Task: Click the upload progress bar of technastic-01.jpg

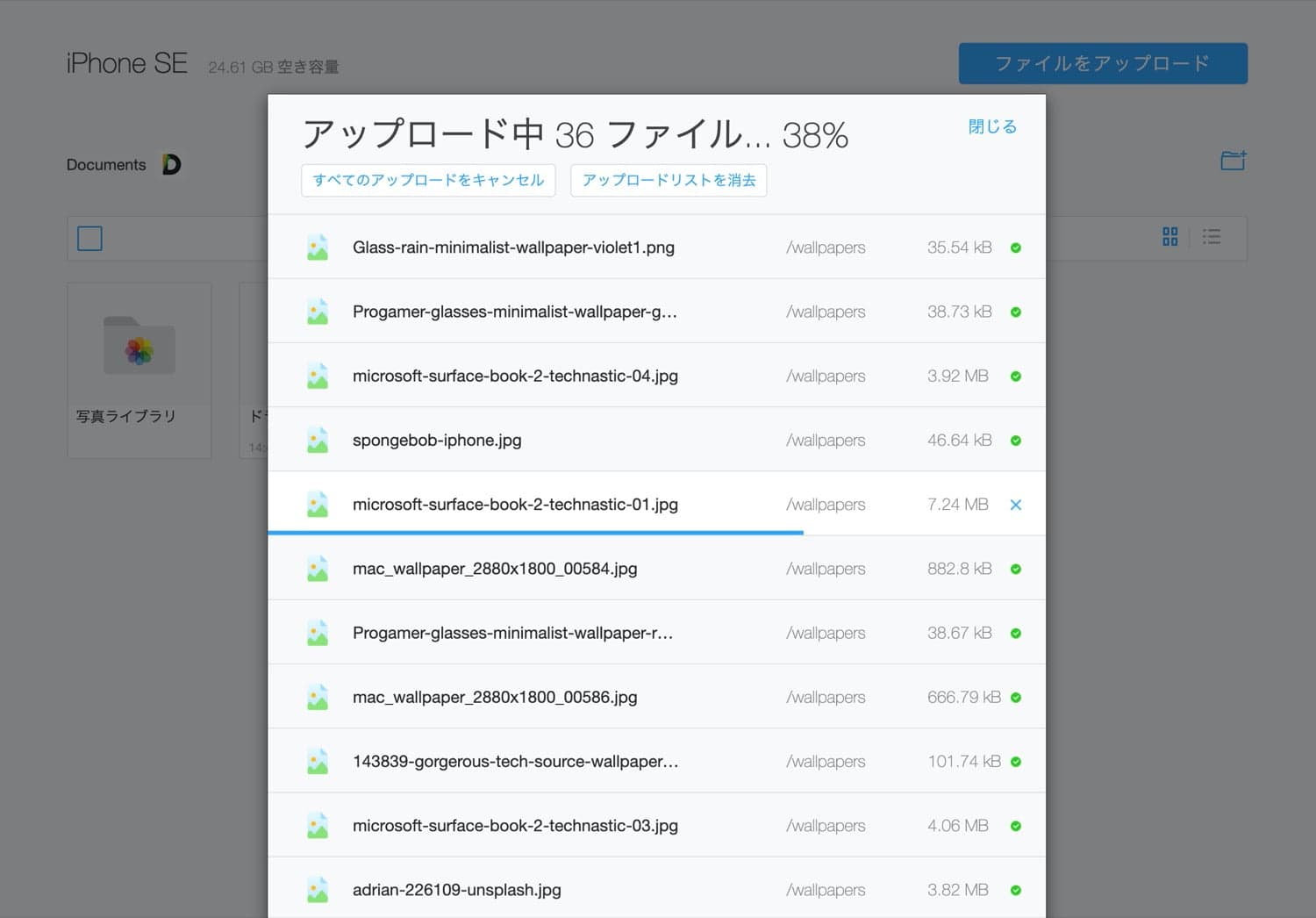Action: pos(535,533)
